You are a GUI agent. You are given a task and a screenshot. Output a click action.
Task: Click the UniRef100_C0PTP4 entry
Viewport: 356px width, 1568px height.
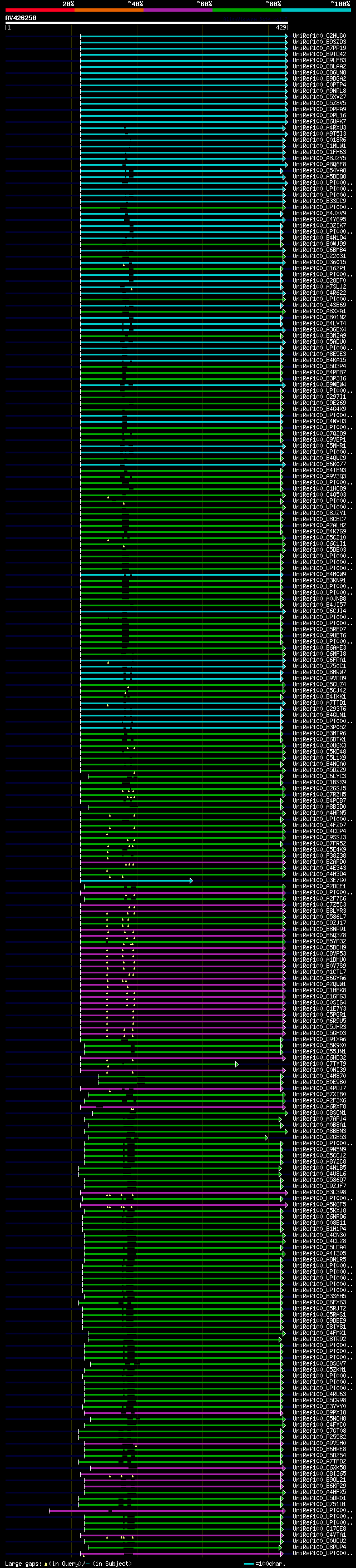click(319, 85)
